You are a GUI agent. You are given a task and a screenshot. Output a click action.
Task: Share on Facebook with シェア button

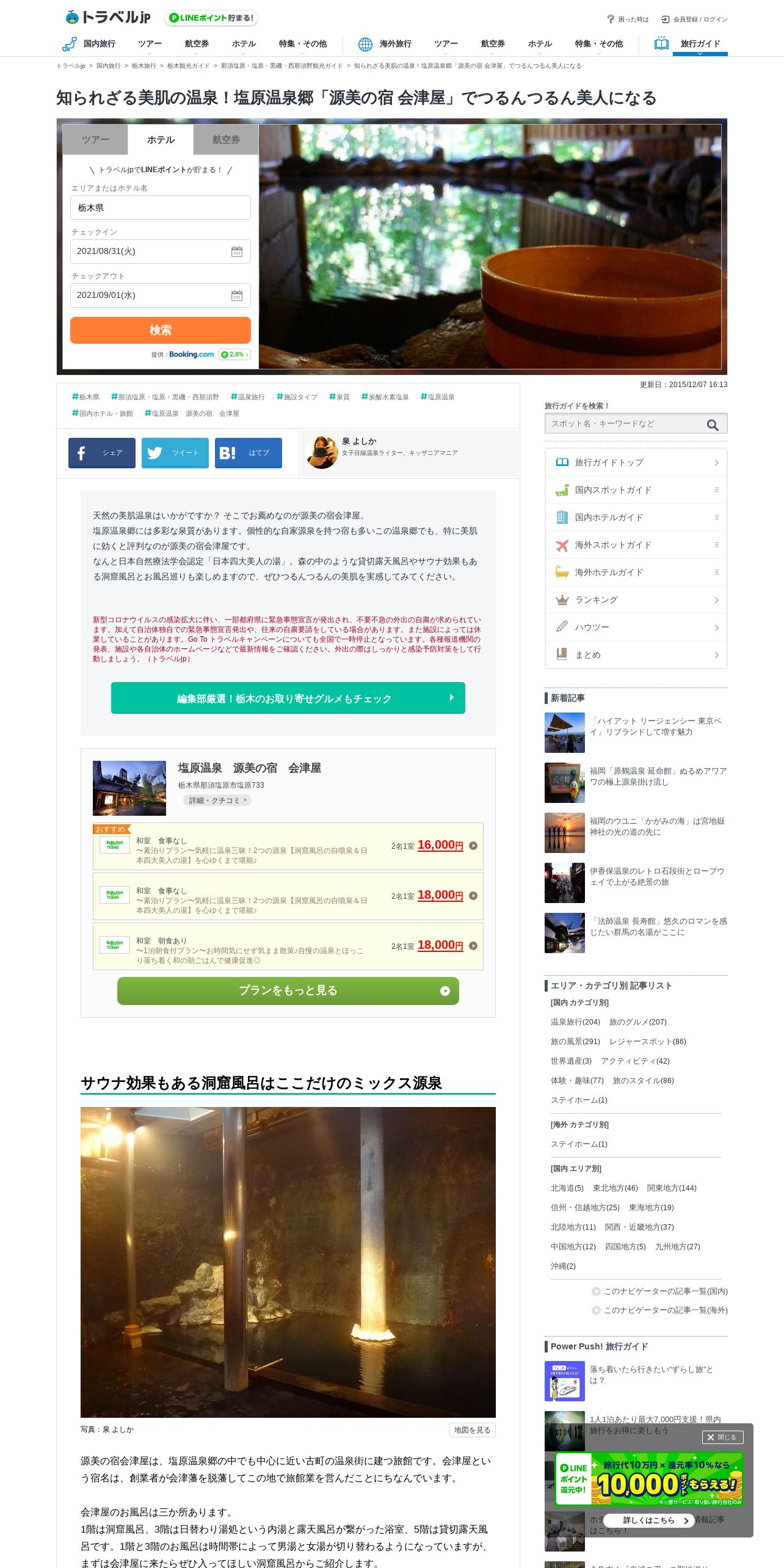tap(102, 453)
